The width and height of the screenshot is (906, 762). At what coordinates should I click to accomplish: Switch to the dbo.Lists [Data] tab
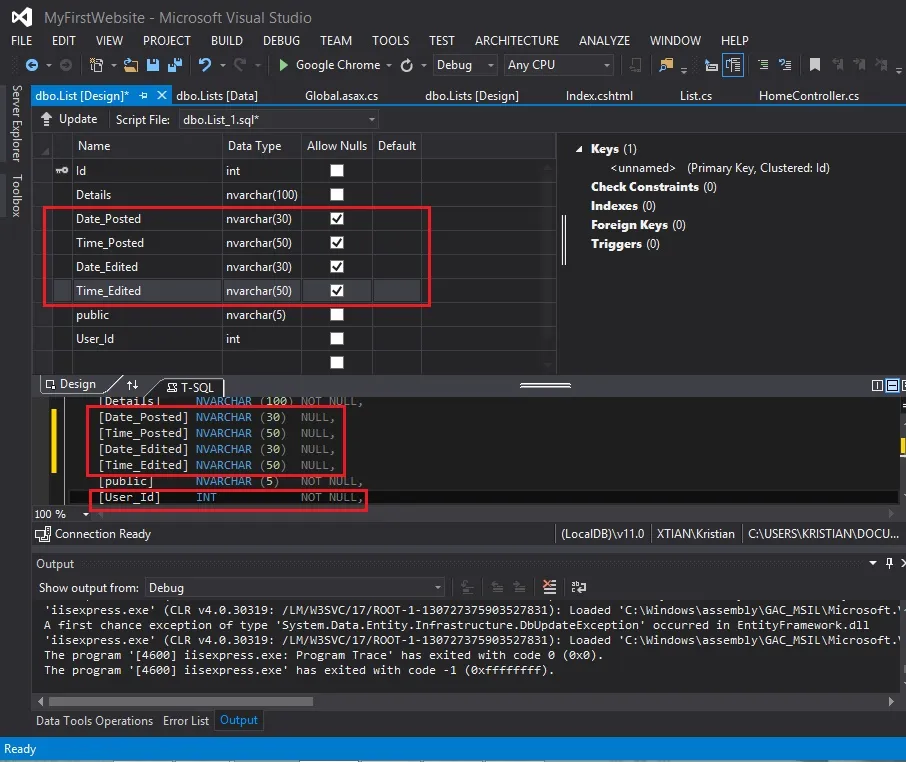[217, 96]
